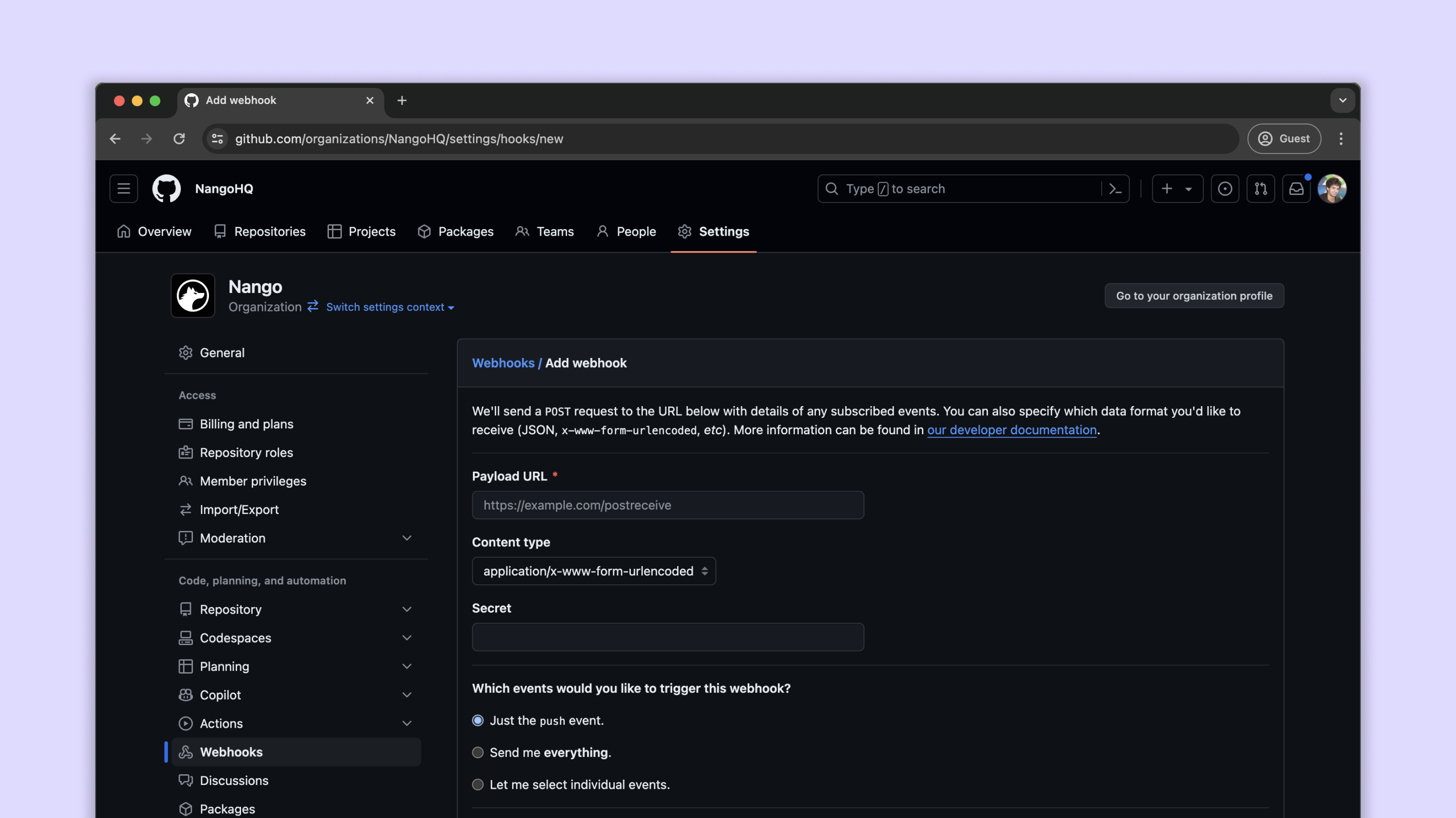Click the Webhooks breadcrumb link

click(503, 363)
